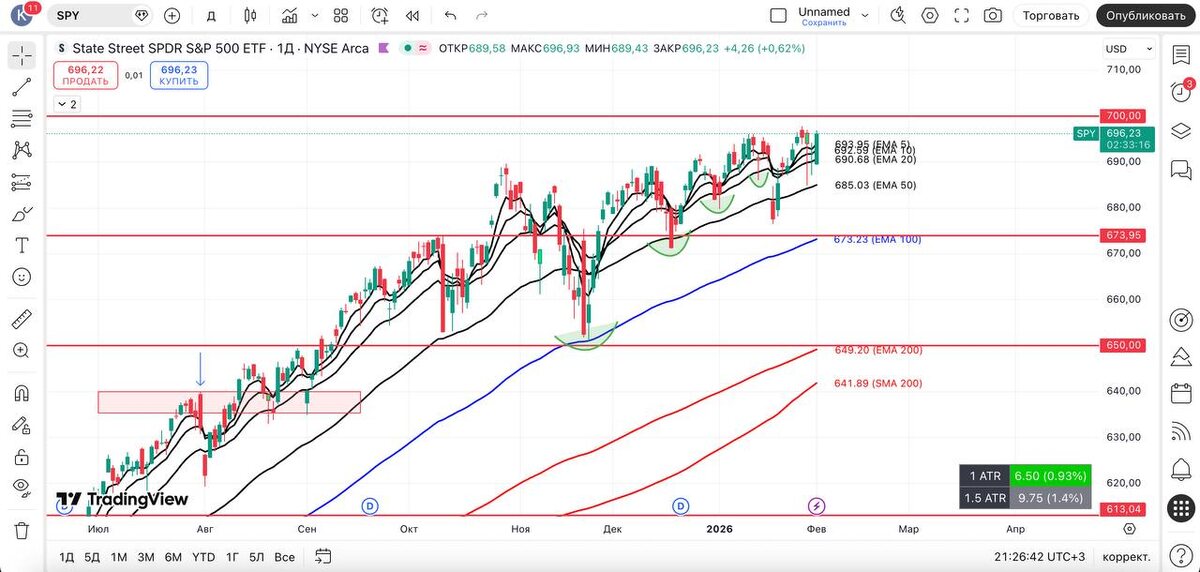Select the 6М date range

(x=173, y=556)
